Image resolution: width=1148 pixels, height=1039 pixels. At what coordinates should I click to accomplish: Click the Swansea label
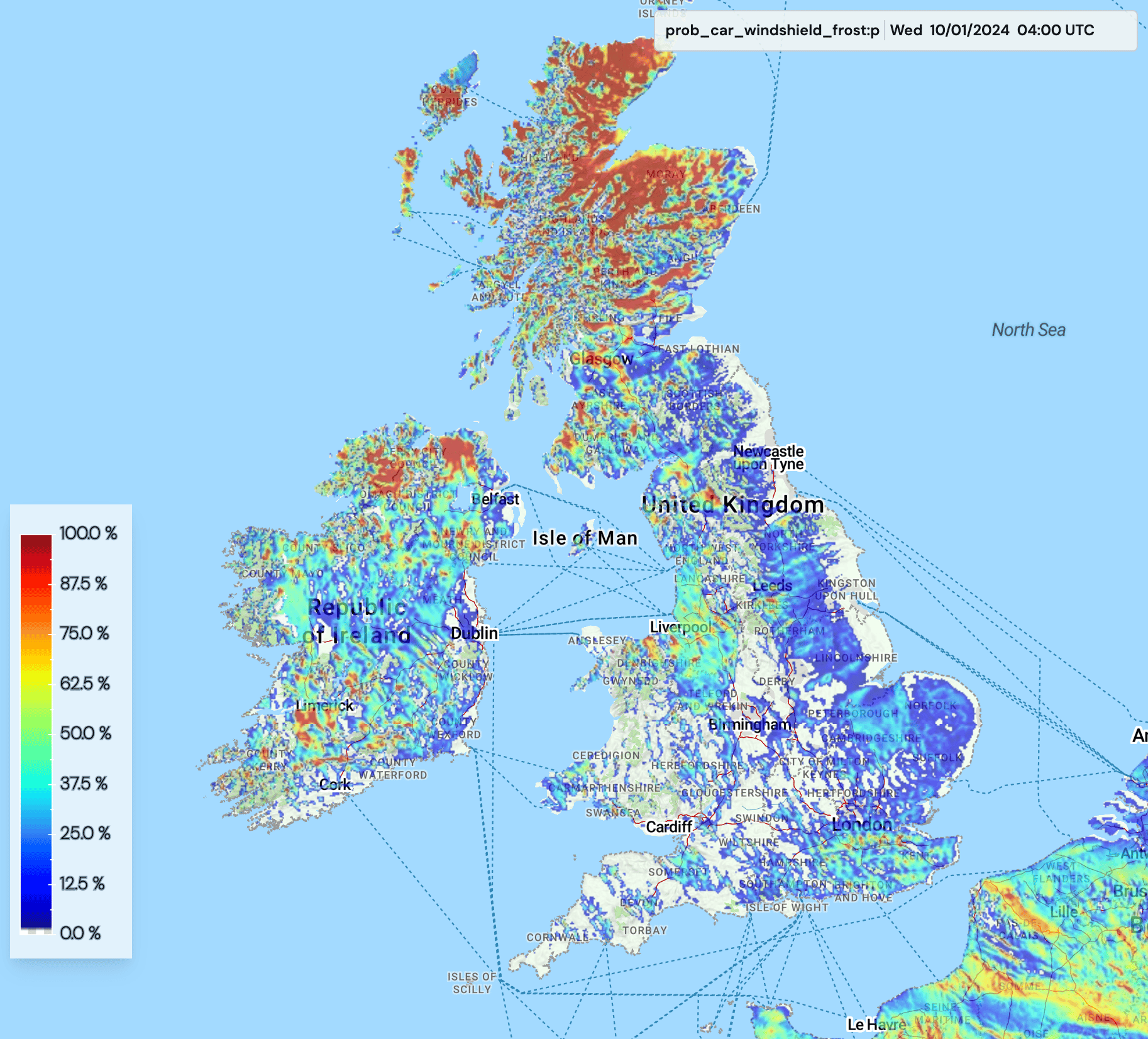coord(613,813)
